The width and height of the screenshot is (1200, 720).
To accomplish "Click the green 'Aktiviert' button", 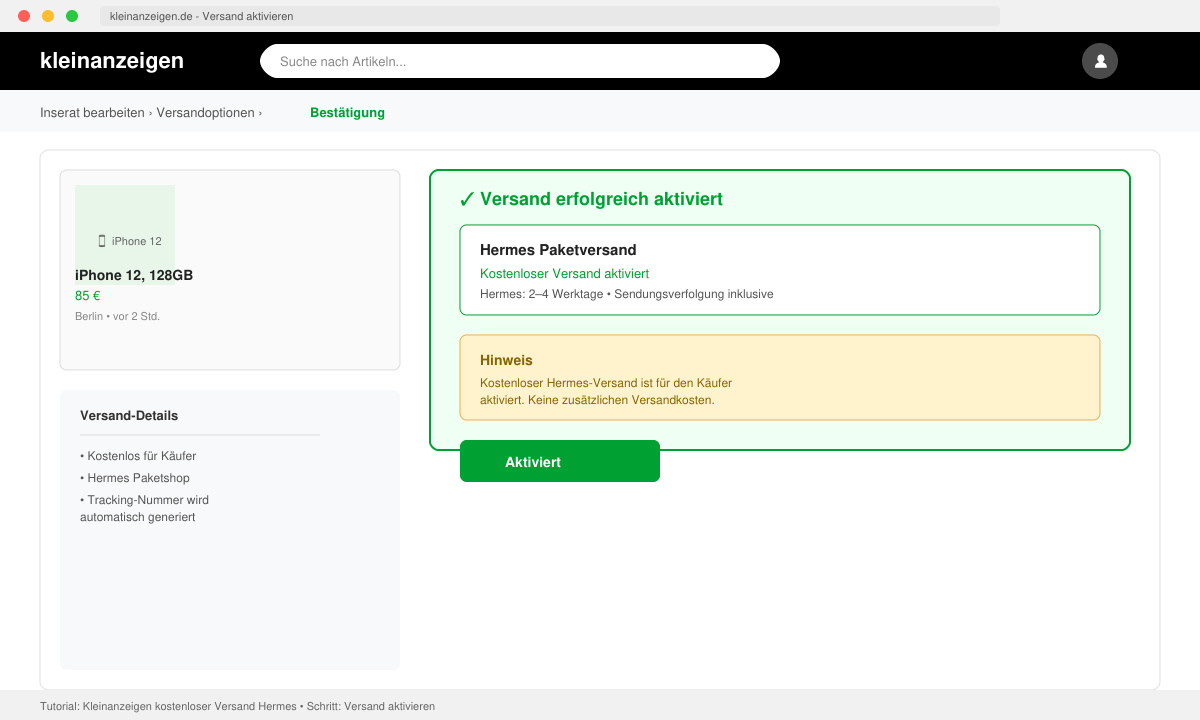I will click(x=560, y=461).
